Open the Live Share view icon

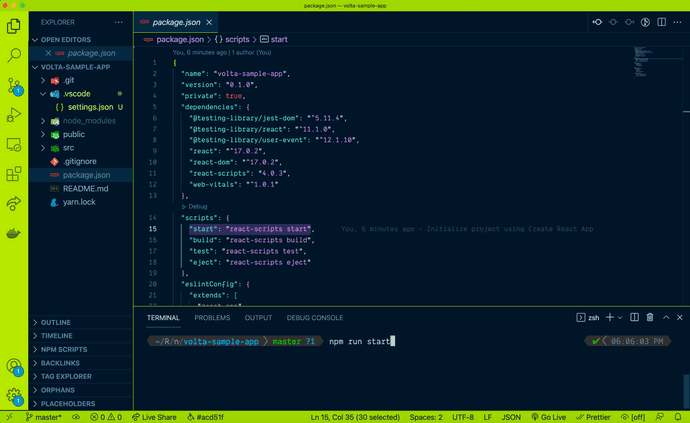click(14, 203)
